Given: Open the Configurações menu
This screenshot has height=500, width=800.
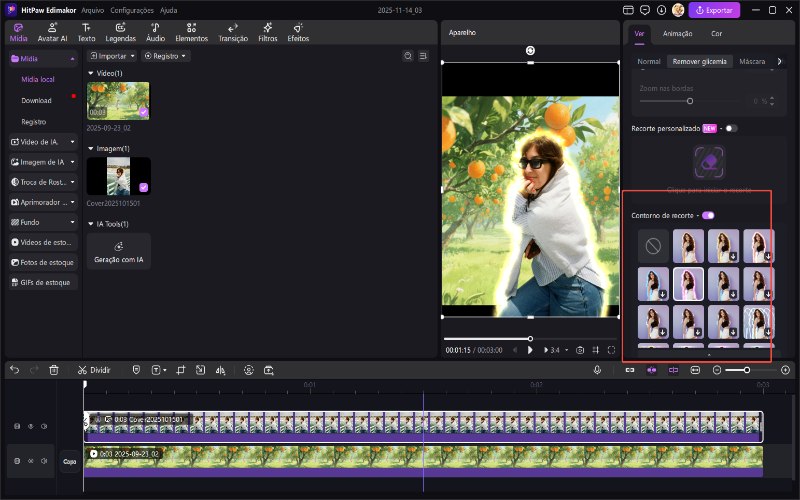Looking at the screenshot, I should click(x=132, y=10).
